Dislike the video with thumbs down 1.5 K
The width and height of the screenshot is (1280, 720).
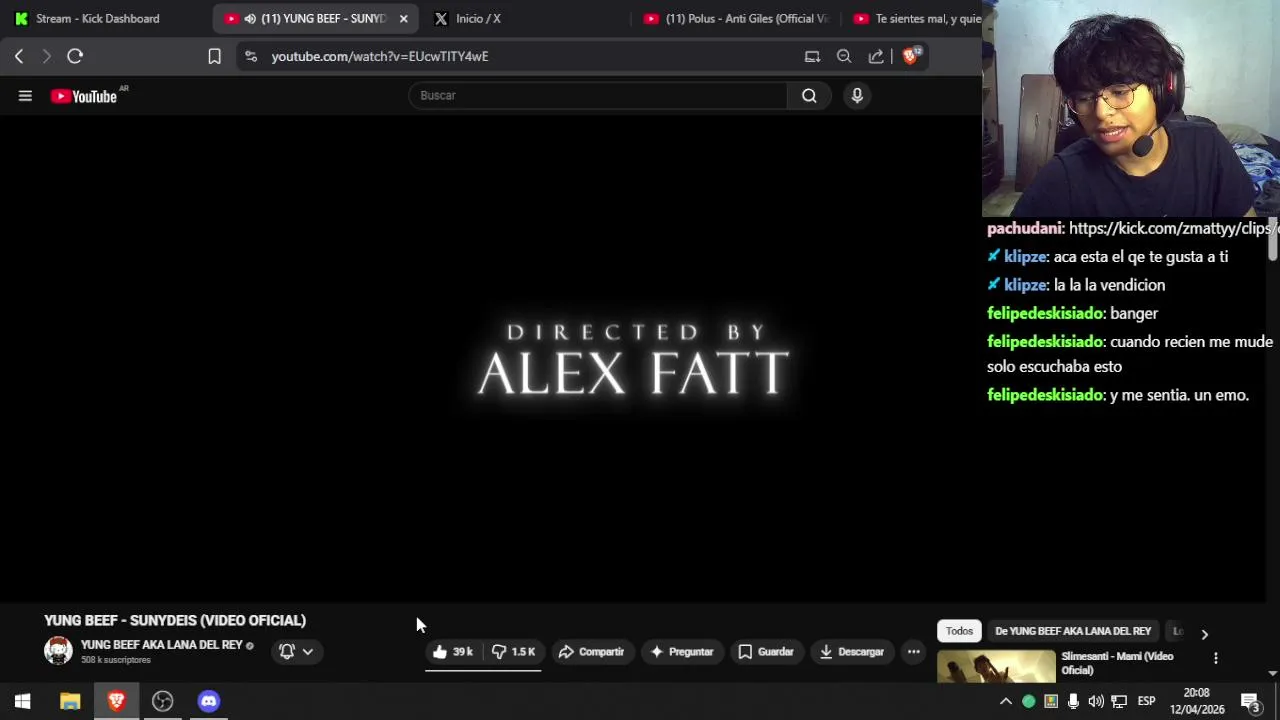(514, 652)
